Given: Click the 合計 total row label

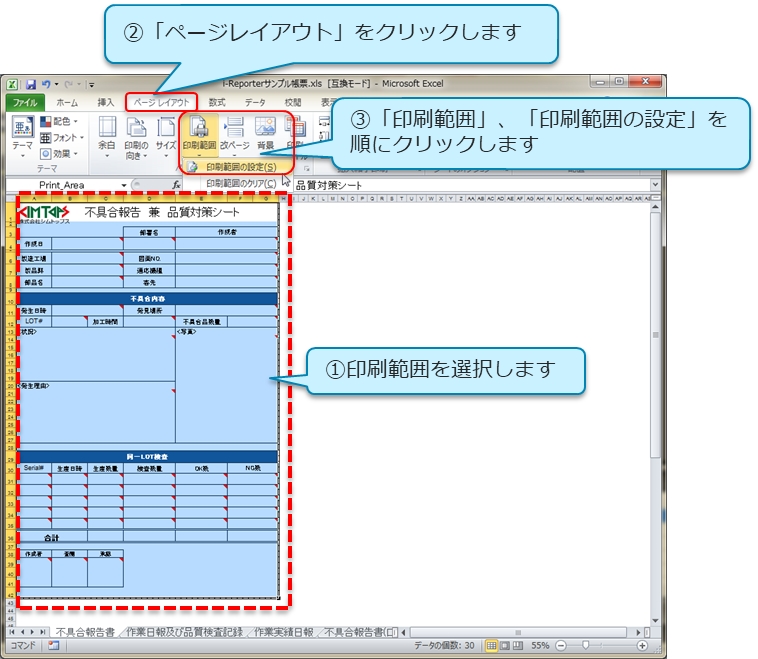Looking at the screenshot, I should 52,538.
